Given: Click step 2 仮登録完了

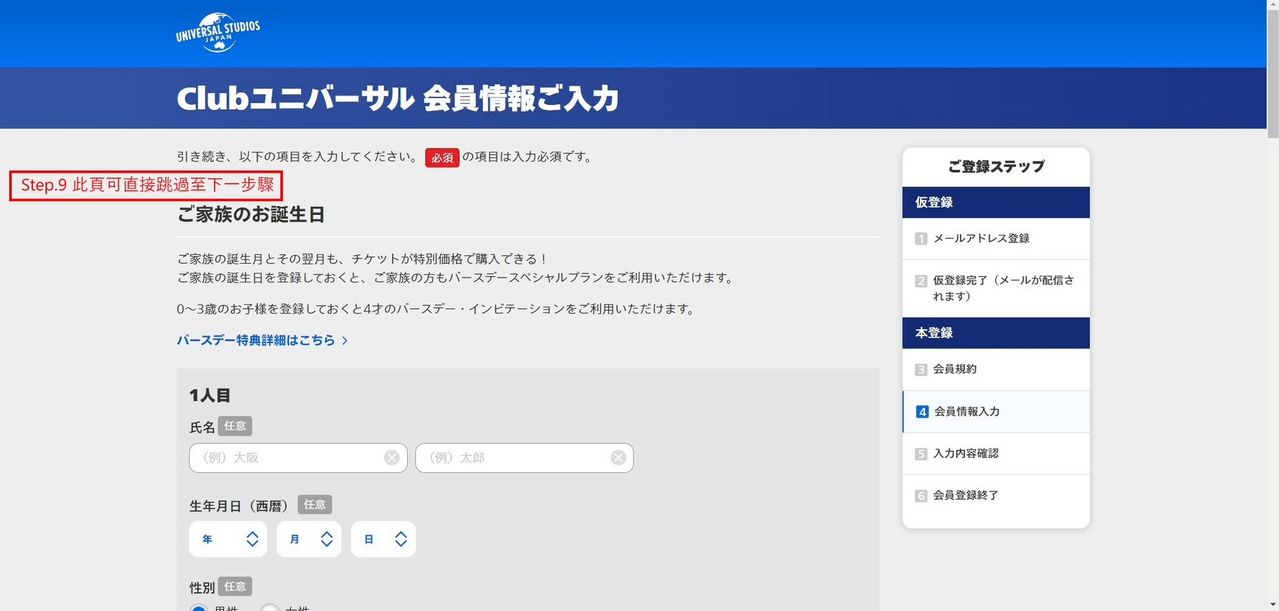Looking at the screenshot, I should tap(995, 289).
